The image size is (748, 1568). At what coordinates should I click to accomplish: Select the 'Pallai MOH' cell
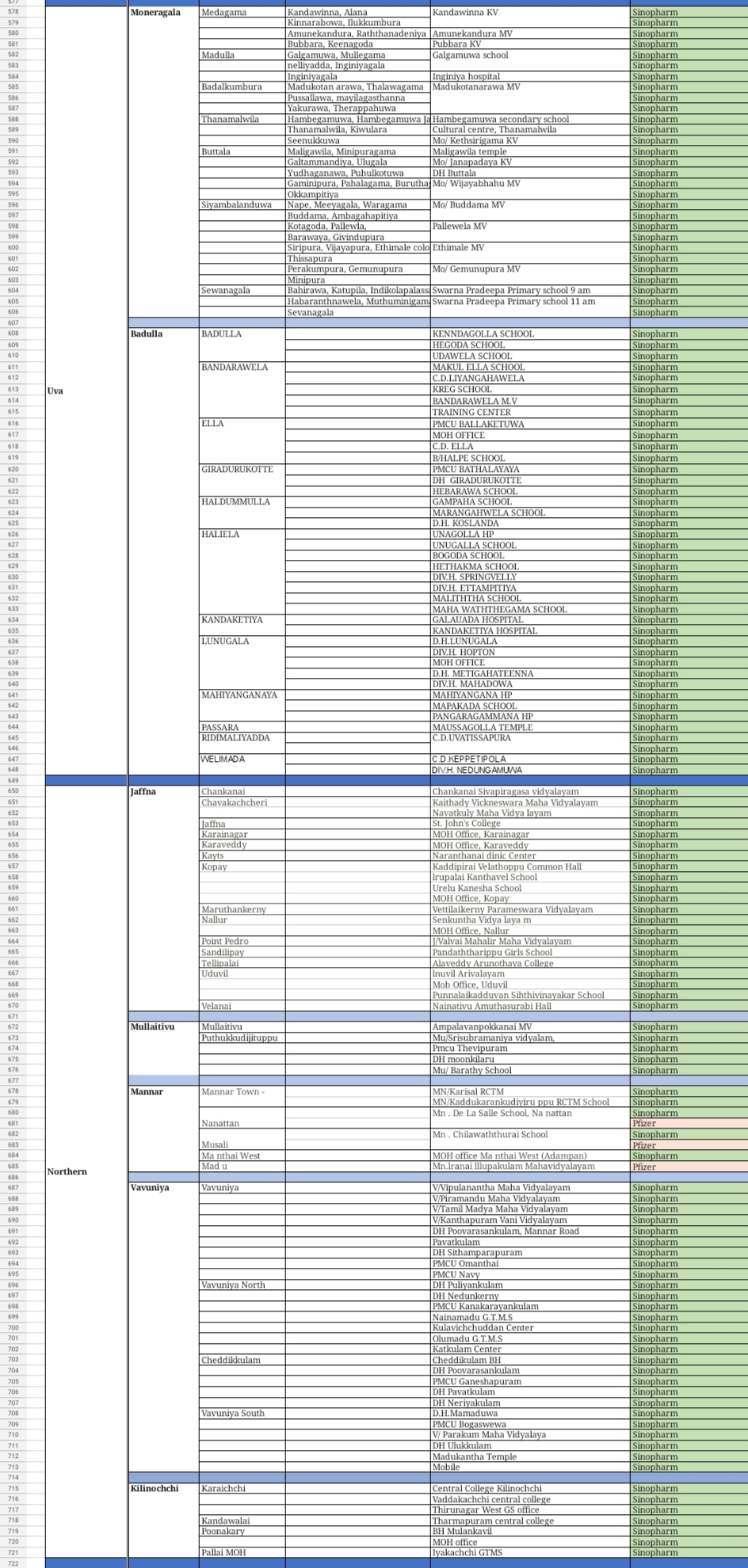pyautogui.click(x=242, y=1553)
